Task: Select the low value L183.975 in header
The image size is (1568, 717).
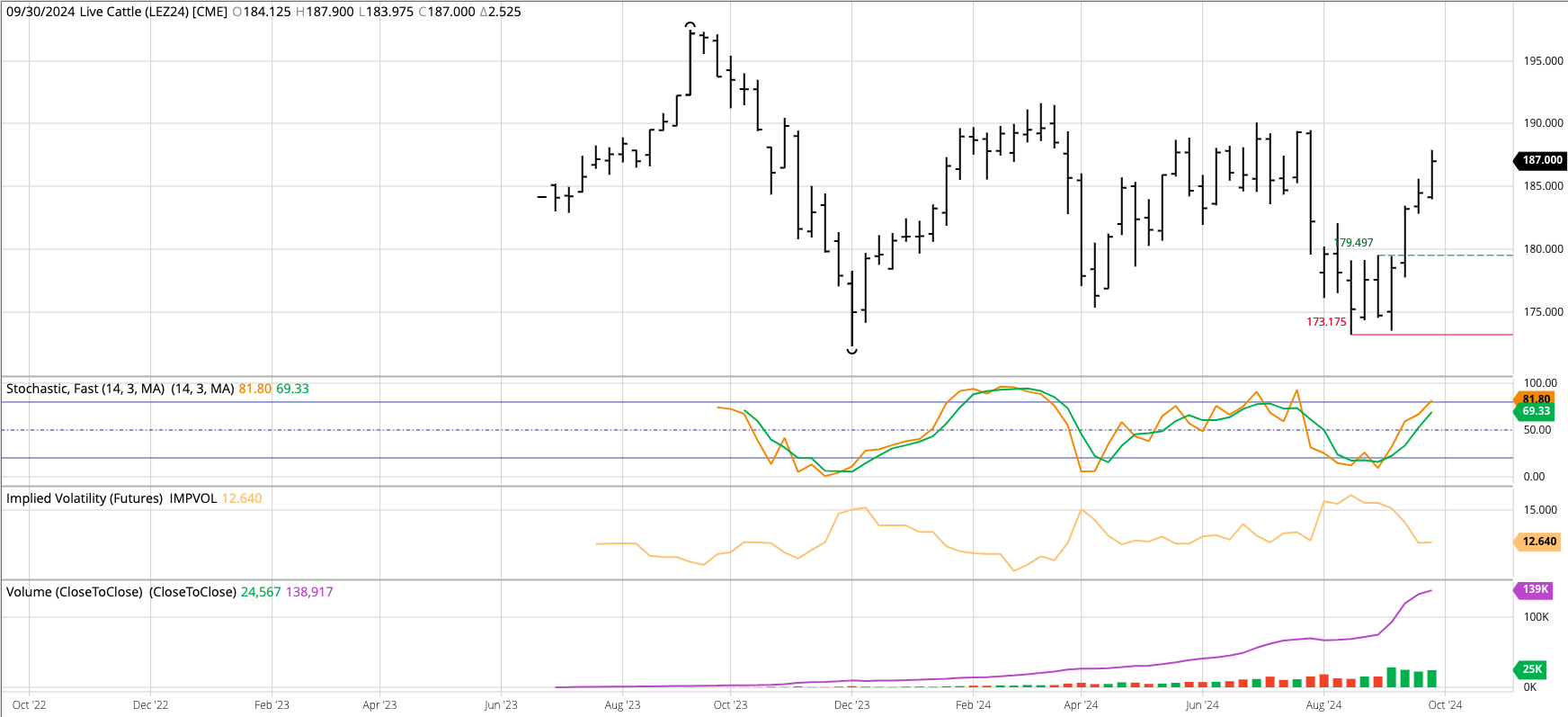Action: tap(386, 12)
